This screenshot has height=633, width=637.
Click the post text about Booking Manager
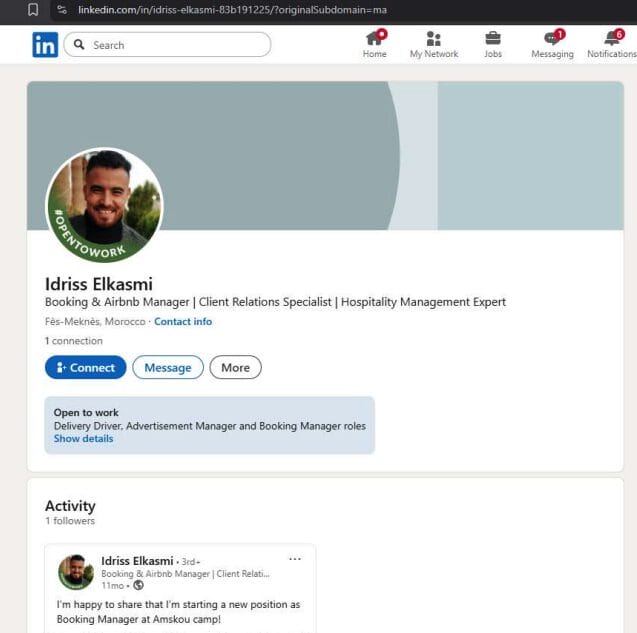178,612
